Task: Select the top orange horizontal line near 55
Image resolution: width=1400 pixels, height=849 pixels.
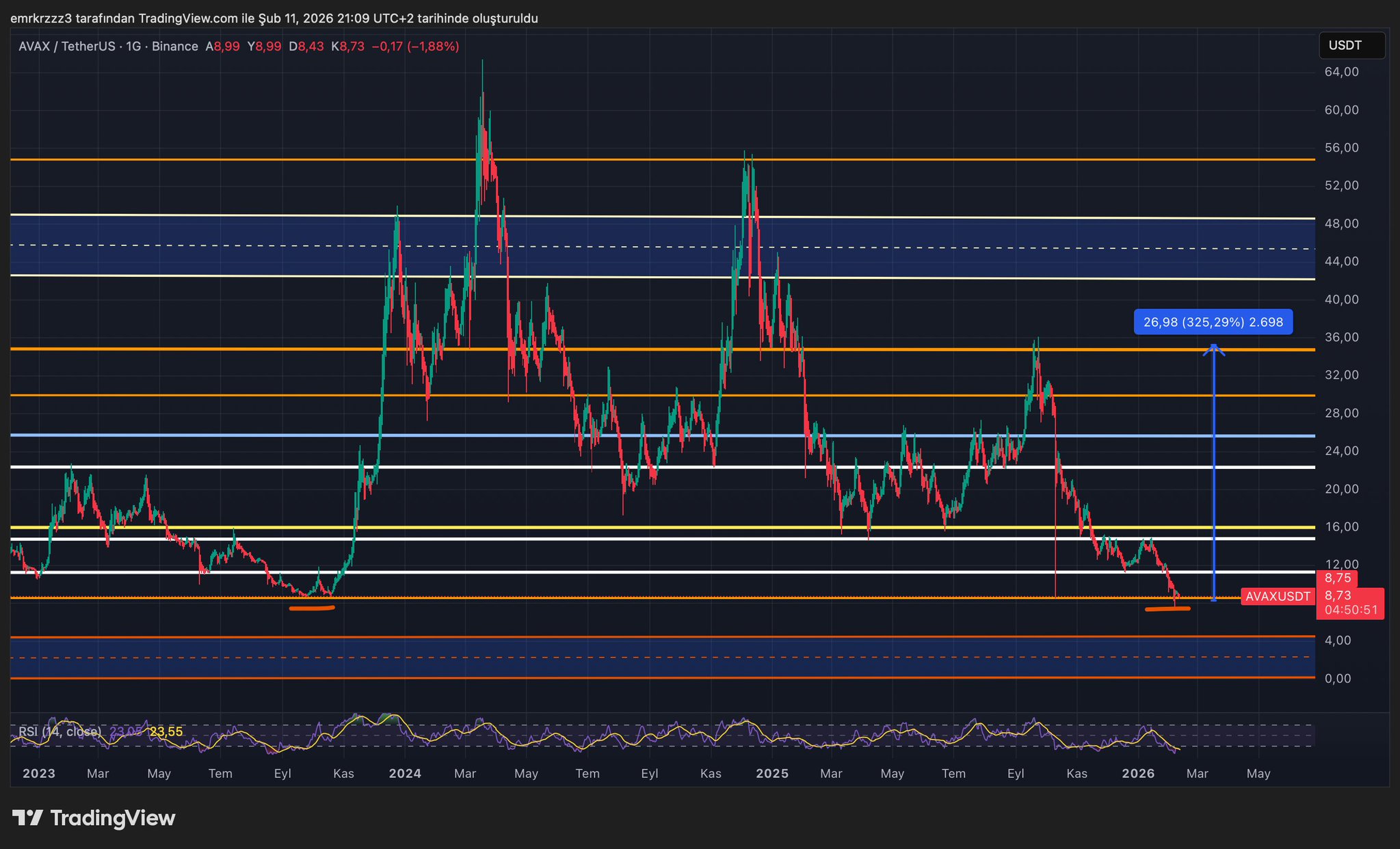Action: [x=274, y=159]
